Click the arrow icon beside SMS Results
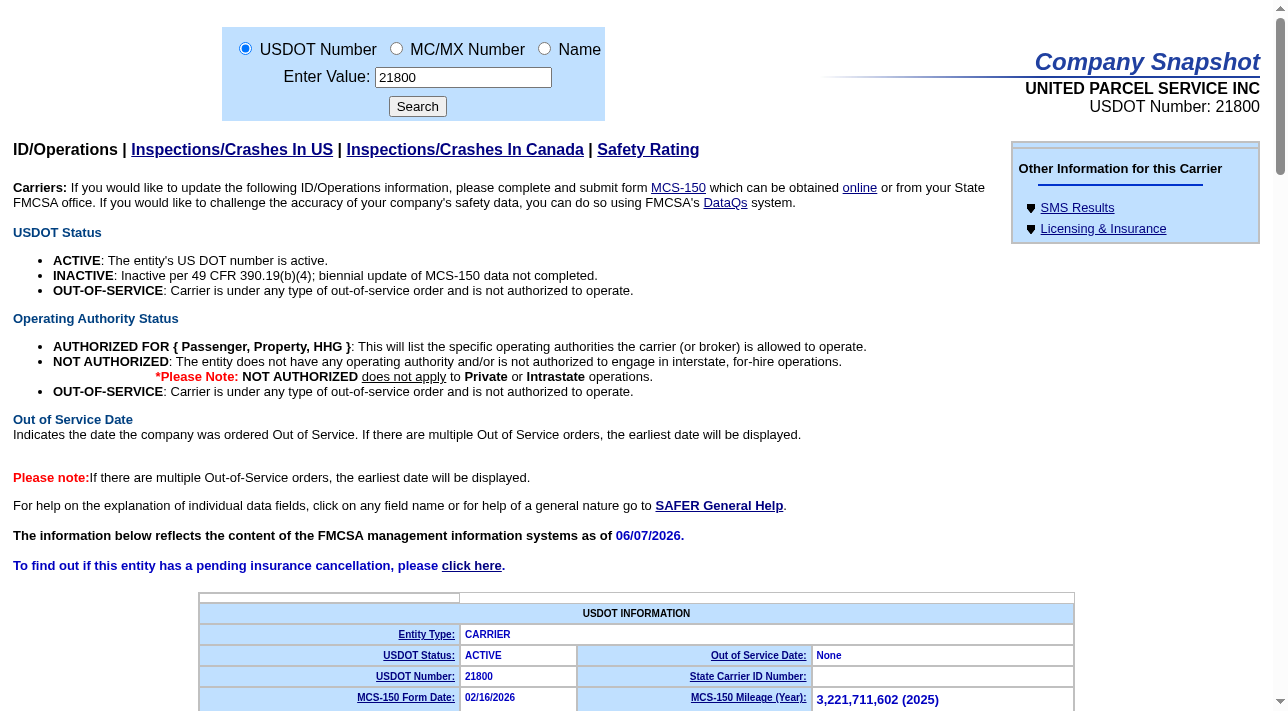Viewport: 1288px width, 711px height. pos(1031,208)
